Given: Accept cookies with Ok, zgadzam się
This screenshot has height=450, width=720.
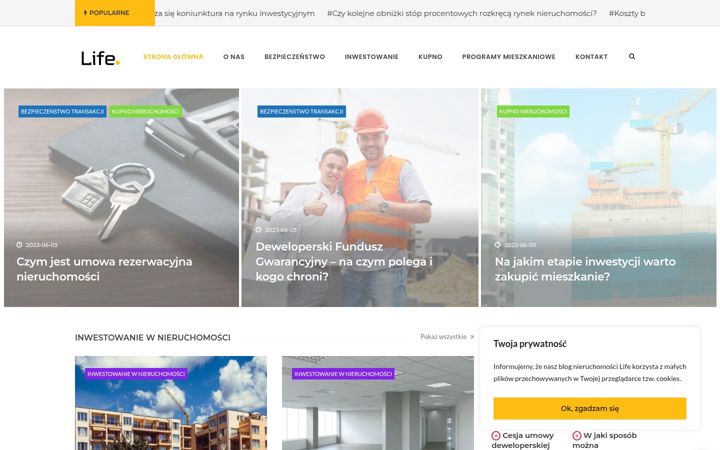Looking at the screenshot, I should pyautogui.click(x=590, y=408).
